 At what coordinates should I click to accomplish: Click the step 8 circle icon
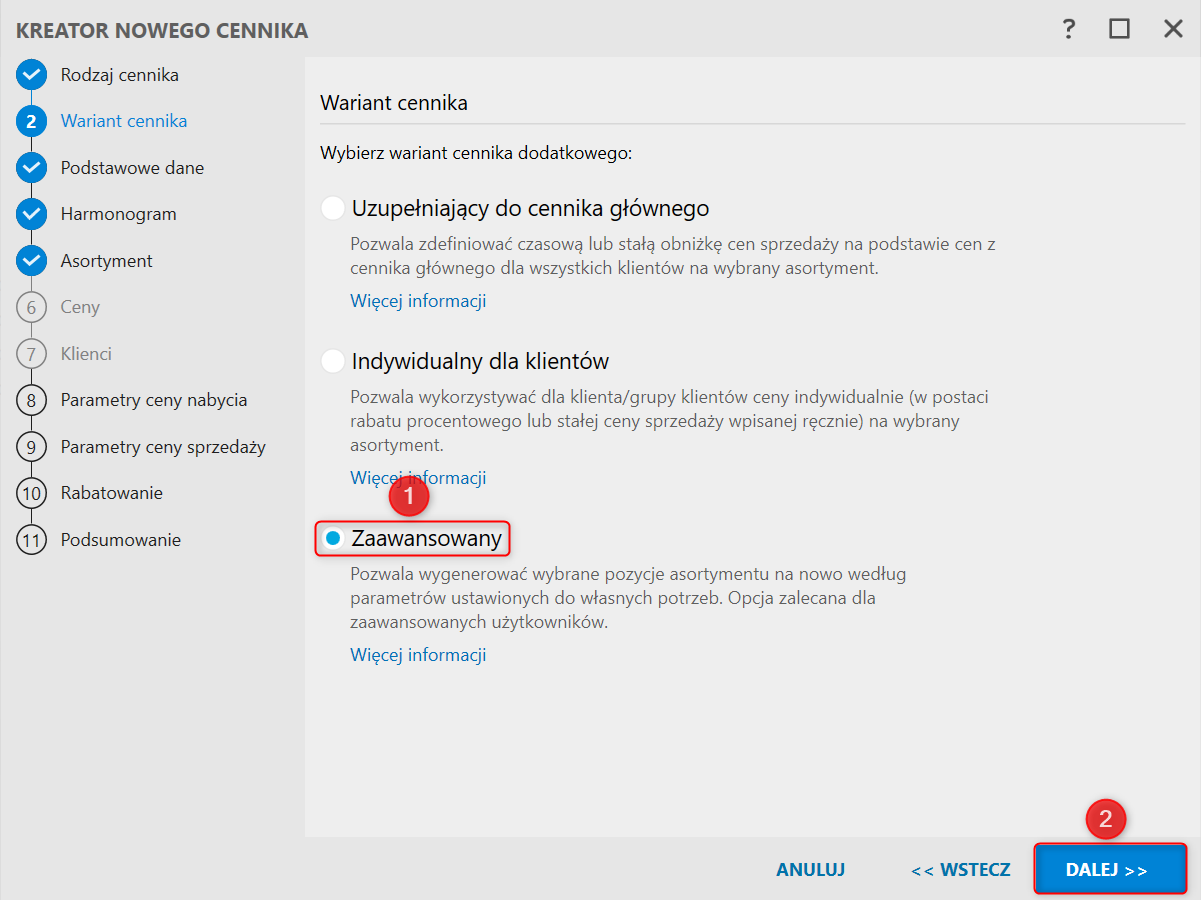32,400
